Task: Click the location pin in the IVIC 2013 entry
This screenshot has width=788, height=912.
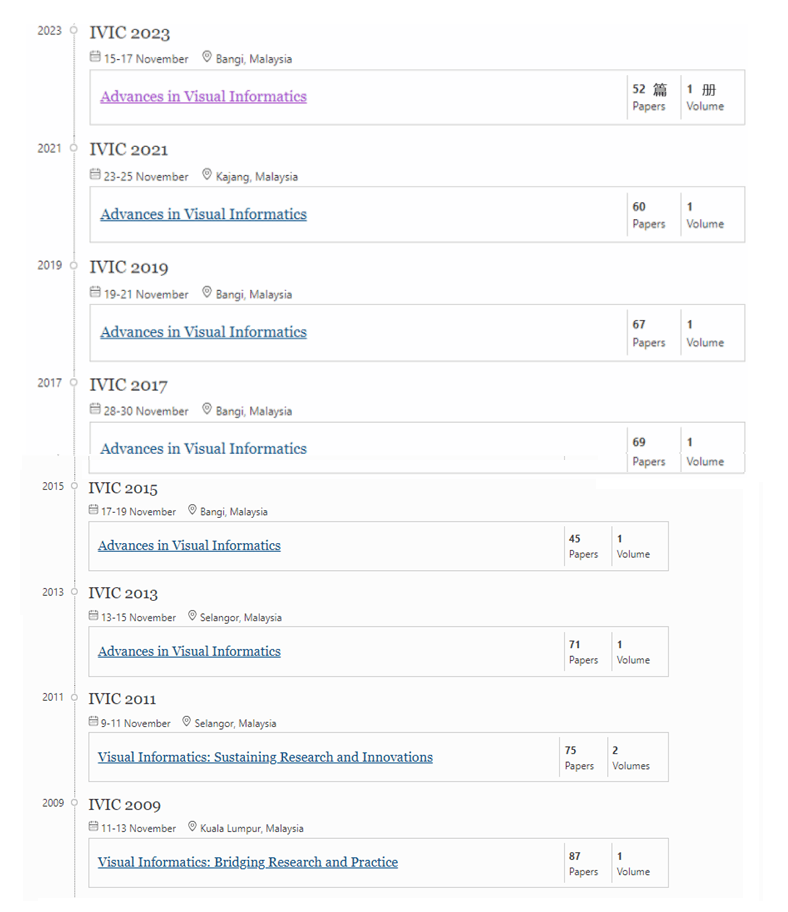Action: (192, 616)
